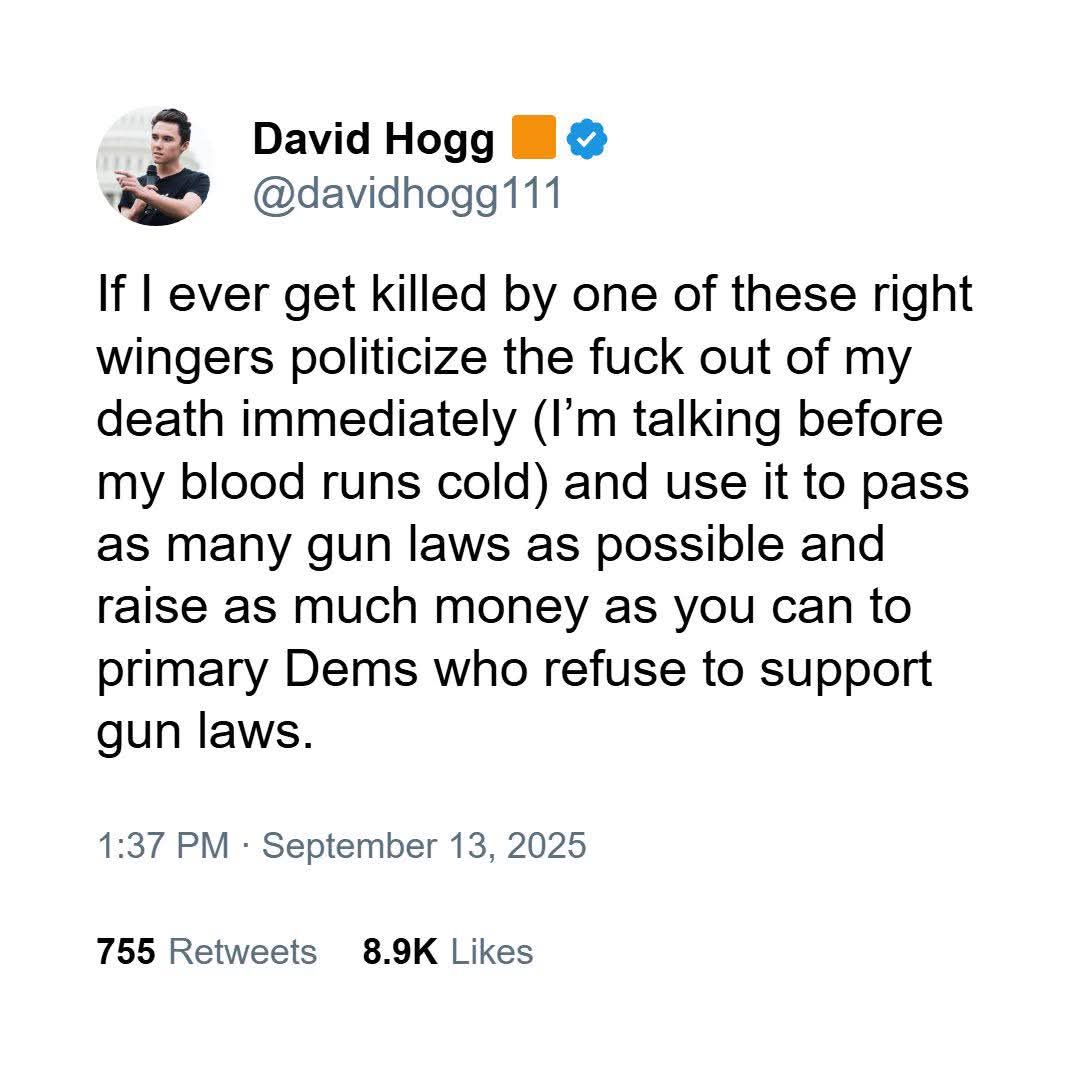Screen dimensions: 1080x1080
Task: Click the blue verified checkmark badge
Action: pos(586,138)
